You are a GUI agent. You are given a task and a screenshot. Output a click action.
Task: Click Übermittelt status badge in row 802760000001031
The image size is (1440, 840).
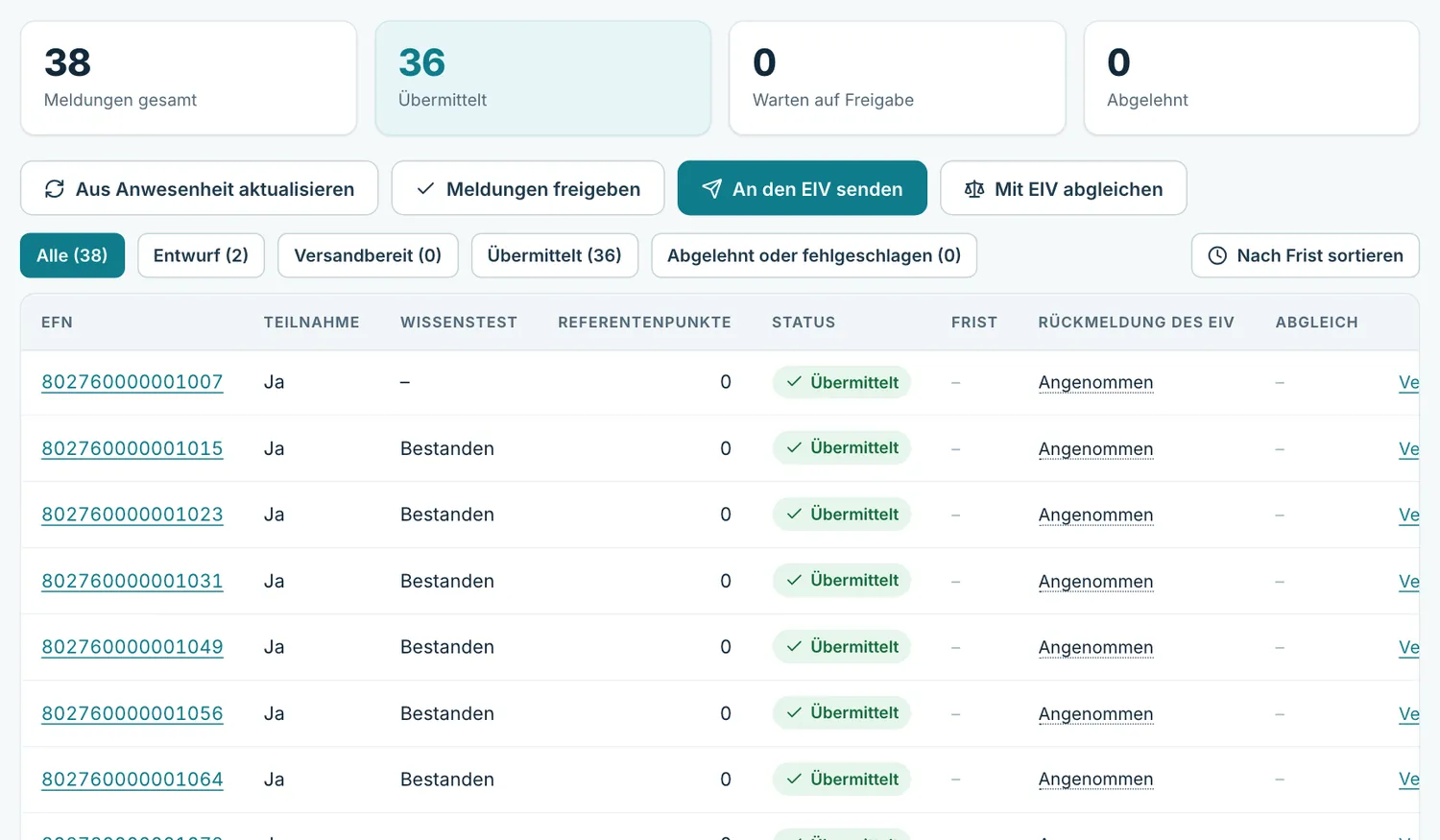coord(842,581)
